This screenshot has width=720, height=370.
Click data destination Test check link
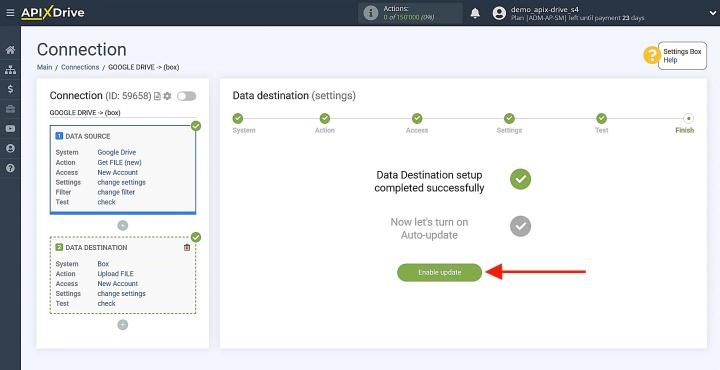(x=107, y=303)
